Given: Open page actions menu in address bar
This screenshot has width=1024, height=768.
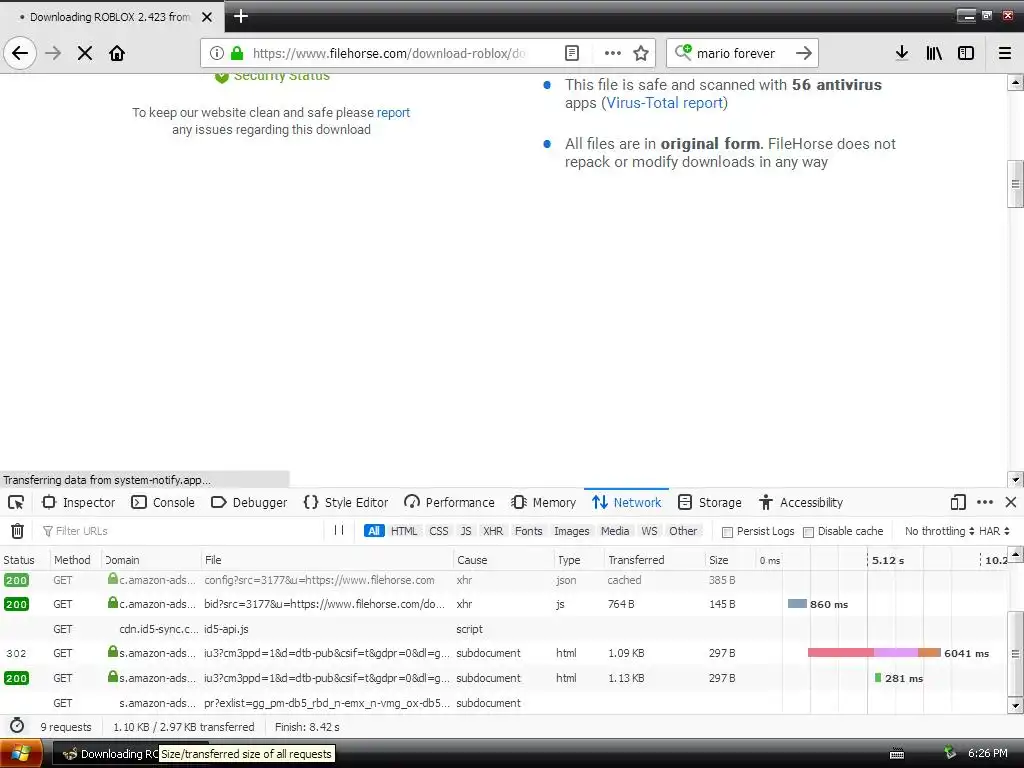Looking at the screenshot, I should pyautogui.click(x=613, y=53).
